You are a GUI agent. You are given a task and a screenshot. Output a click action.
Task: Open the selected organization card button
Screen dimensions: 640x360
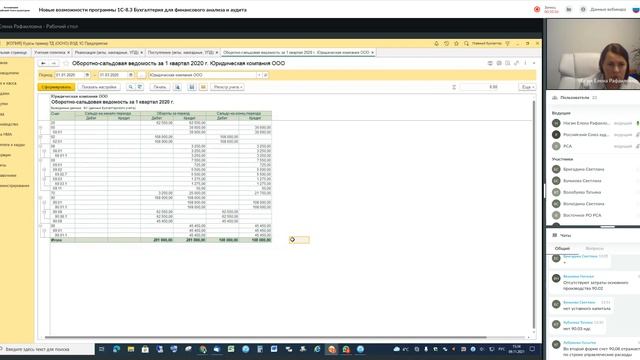point(265,75)
